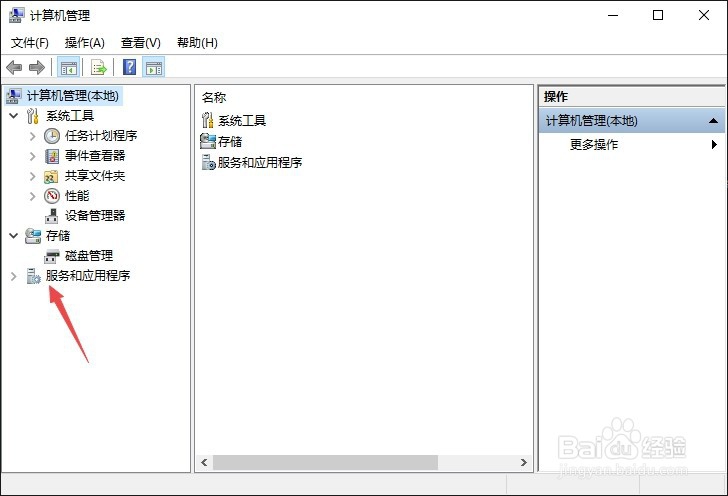Click the Back arrow toolbar icon
The image size is (728, 496).
coord(14,68)
